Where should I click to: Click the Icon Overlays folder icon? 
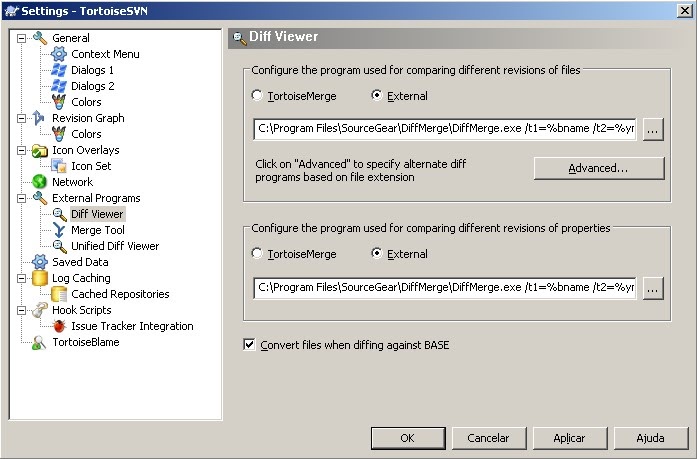pyautogui.click(x=40, y=150)
